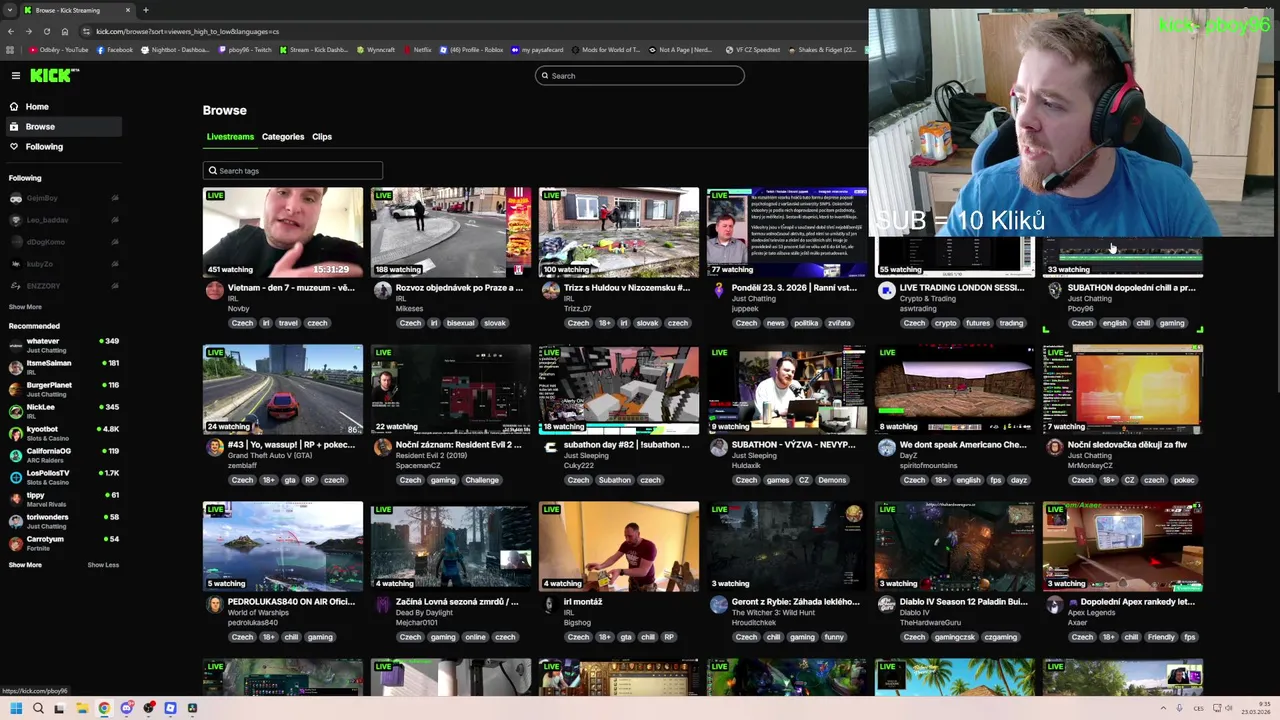Viewport: 1280px width, 720px height.
Task: Click kyootbot's avatar in Recommended
Action: (x=15, y=432)
